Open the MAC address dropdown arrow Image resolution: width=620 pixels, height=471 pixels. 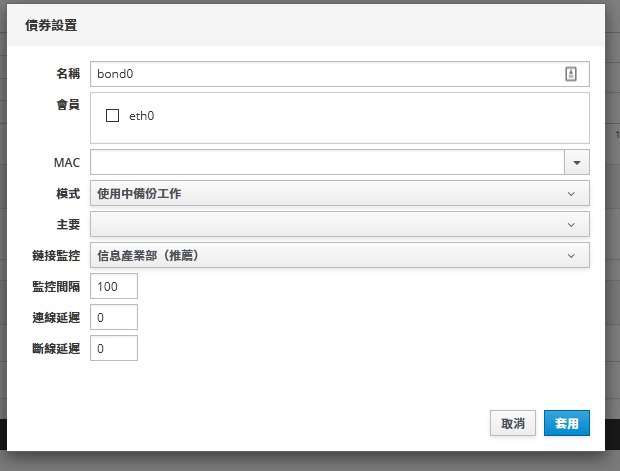(577, 162)
